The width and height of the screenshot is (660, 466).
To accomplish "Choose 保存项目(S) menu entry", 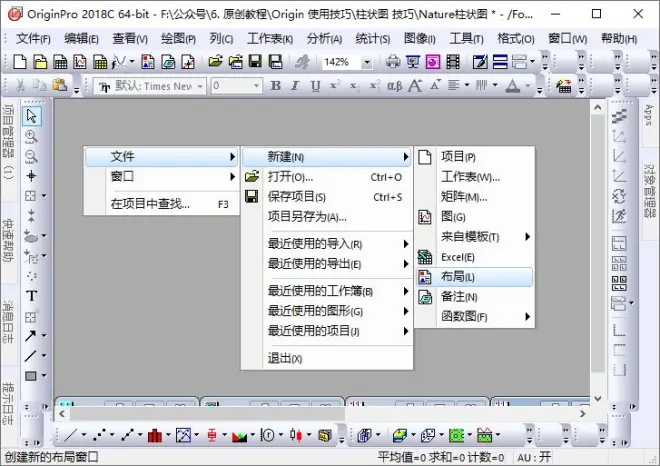I will (x=327, y=197).
